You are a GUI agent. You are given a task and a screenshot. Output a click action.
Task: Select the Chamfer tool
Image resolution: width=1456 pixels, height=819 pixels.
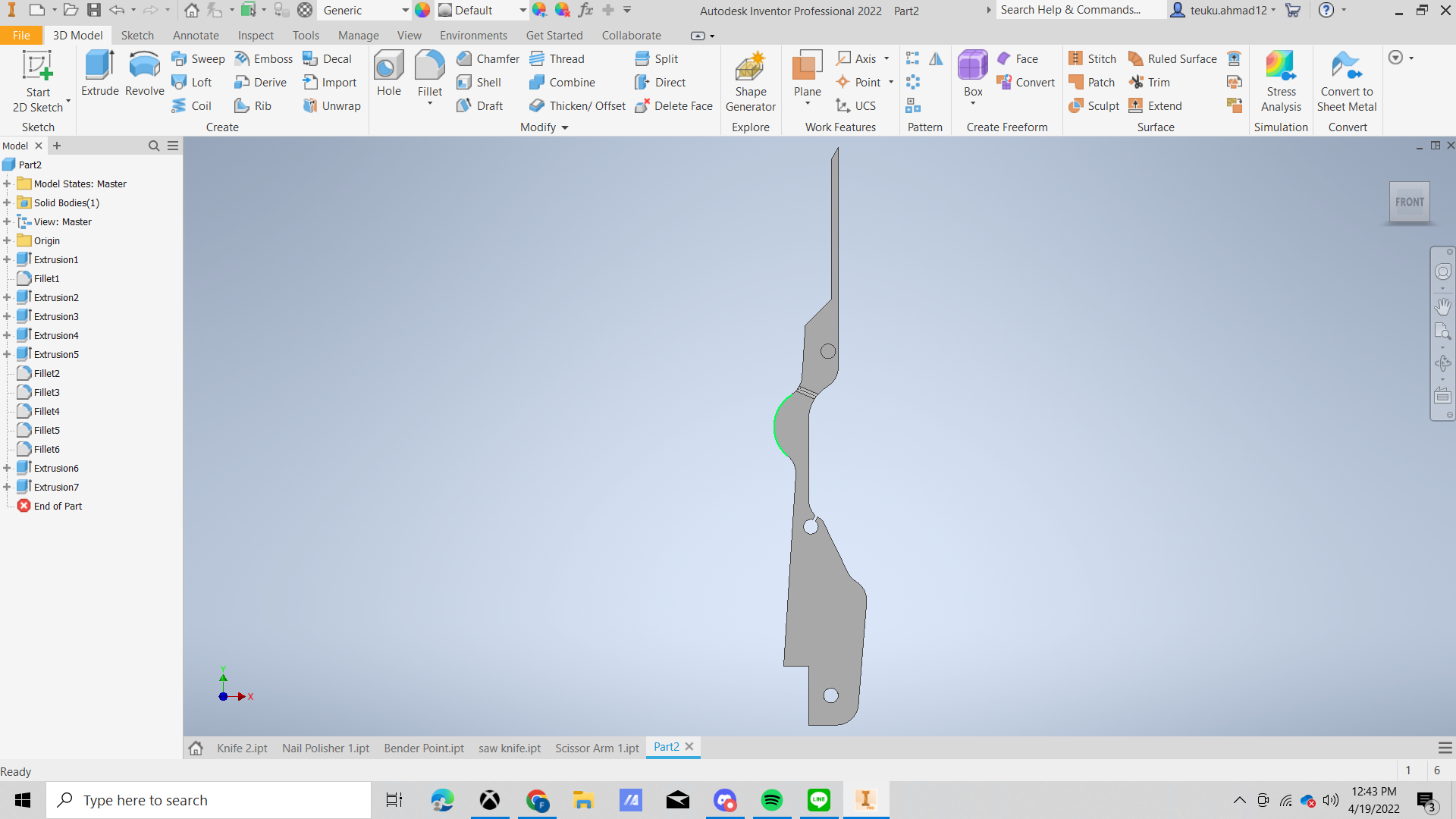pos(488,58)
